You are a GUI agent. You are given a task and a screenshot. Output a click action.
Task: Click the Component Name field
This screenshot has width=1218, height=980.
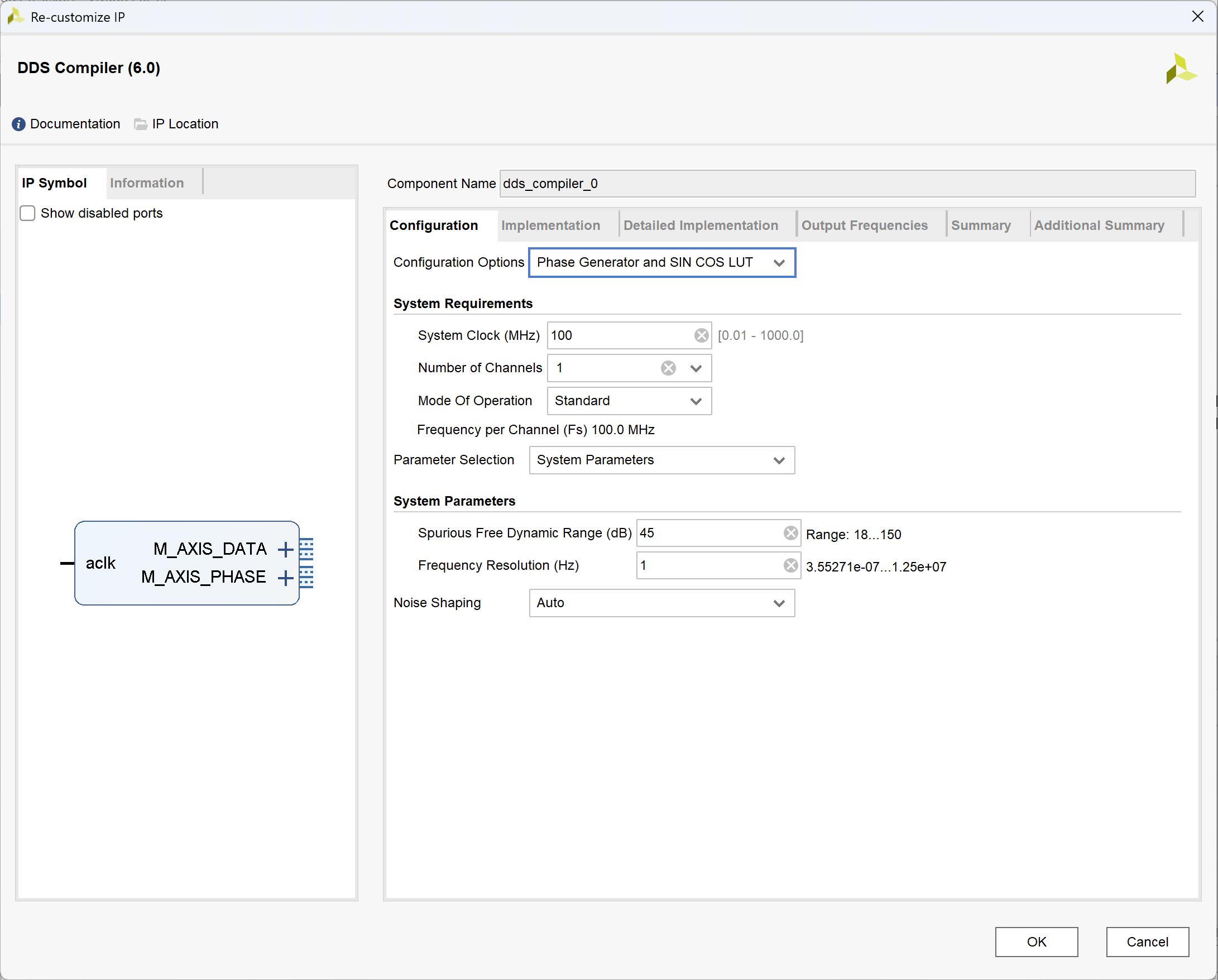(x=847, y=184)
